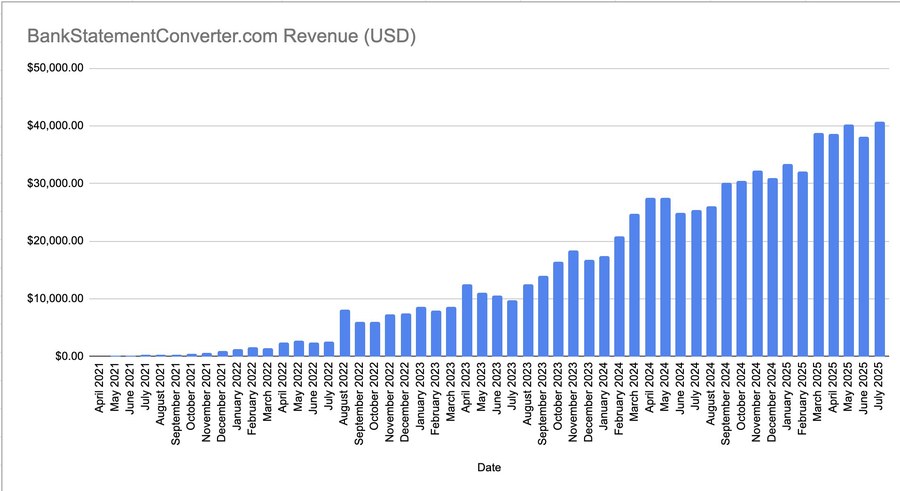The width and height of the screenshot is (900, 491).
Task: Click the Date x-axis title
Action: 489,467
